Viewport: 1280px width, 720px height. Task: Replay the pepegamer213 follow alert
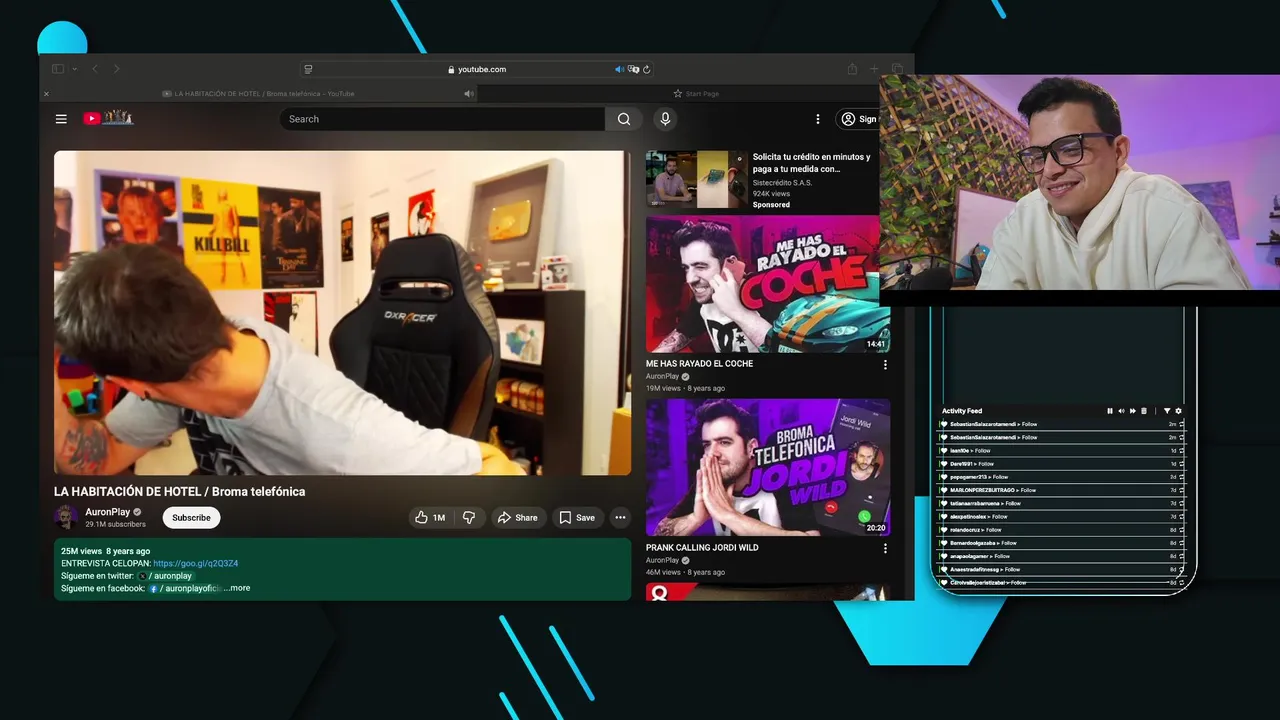point(1181,477)
